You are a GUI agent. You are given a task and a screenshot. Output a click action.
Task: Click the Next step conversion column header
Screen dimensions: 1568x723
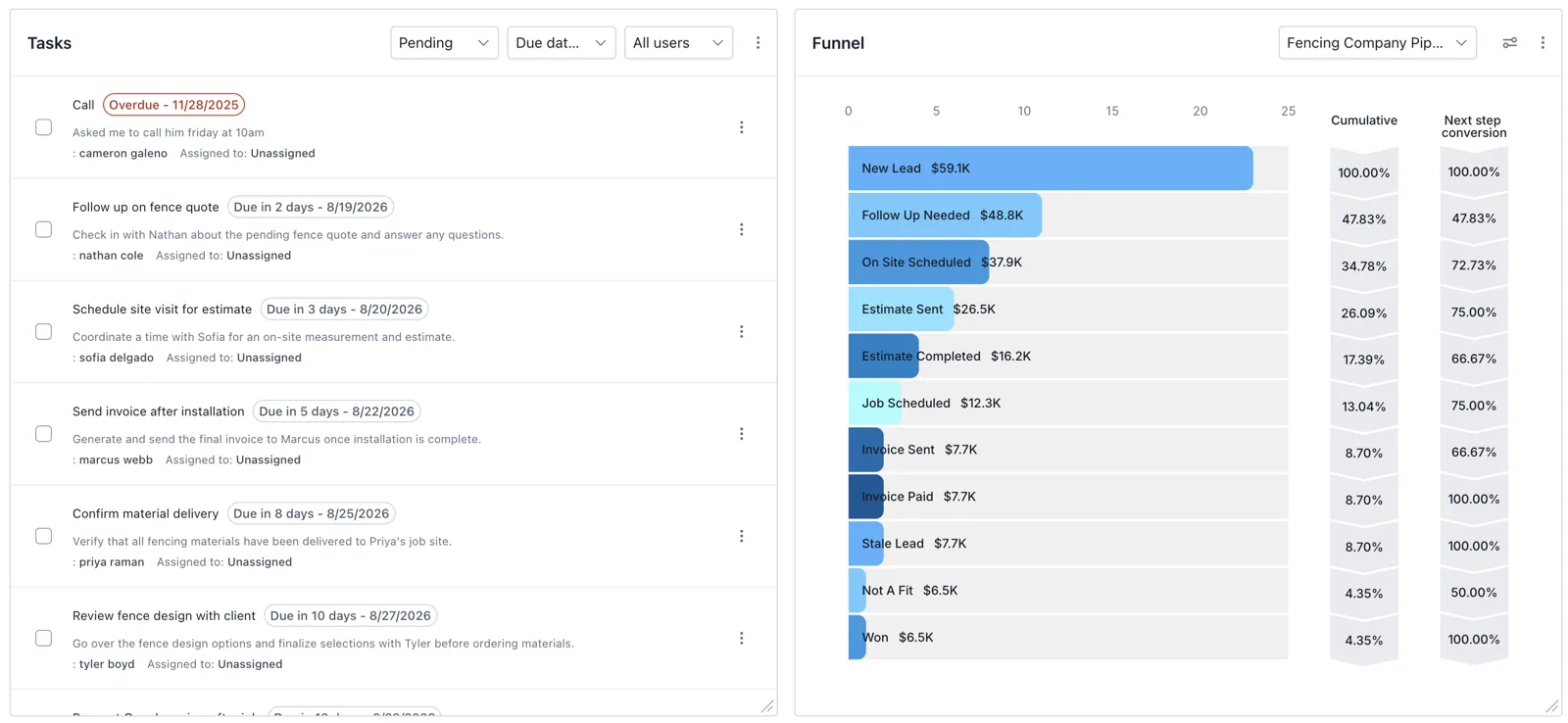coord(1473,126)
